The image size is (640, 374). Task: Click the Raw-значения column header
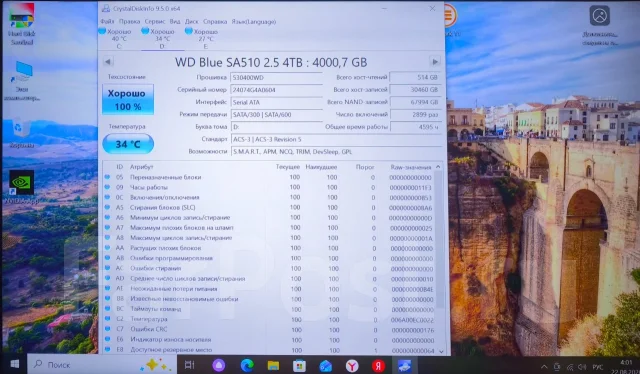410,167
